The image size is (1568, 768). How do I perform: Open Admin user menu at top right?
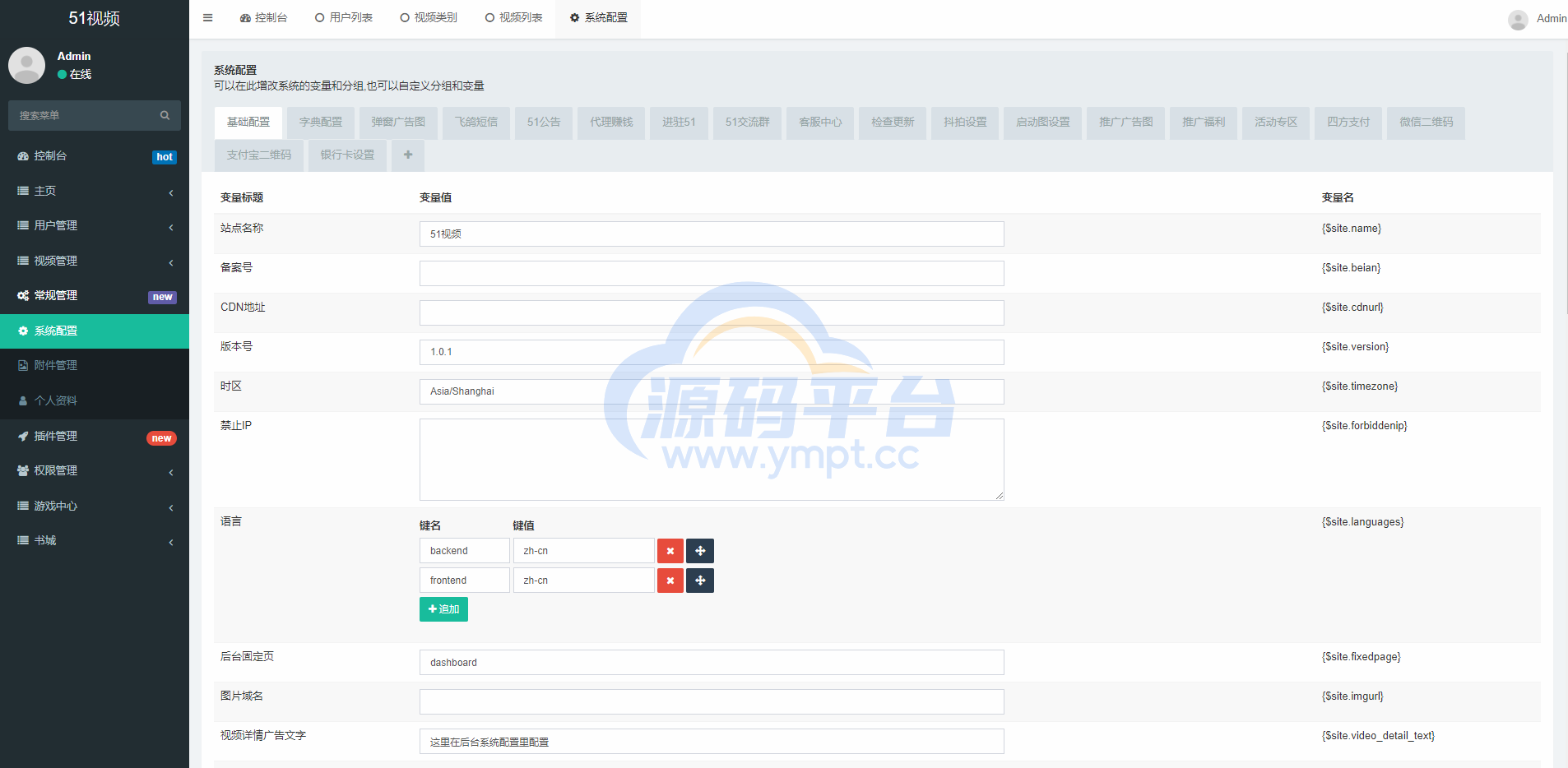(x=1537, y=19)
